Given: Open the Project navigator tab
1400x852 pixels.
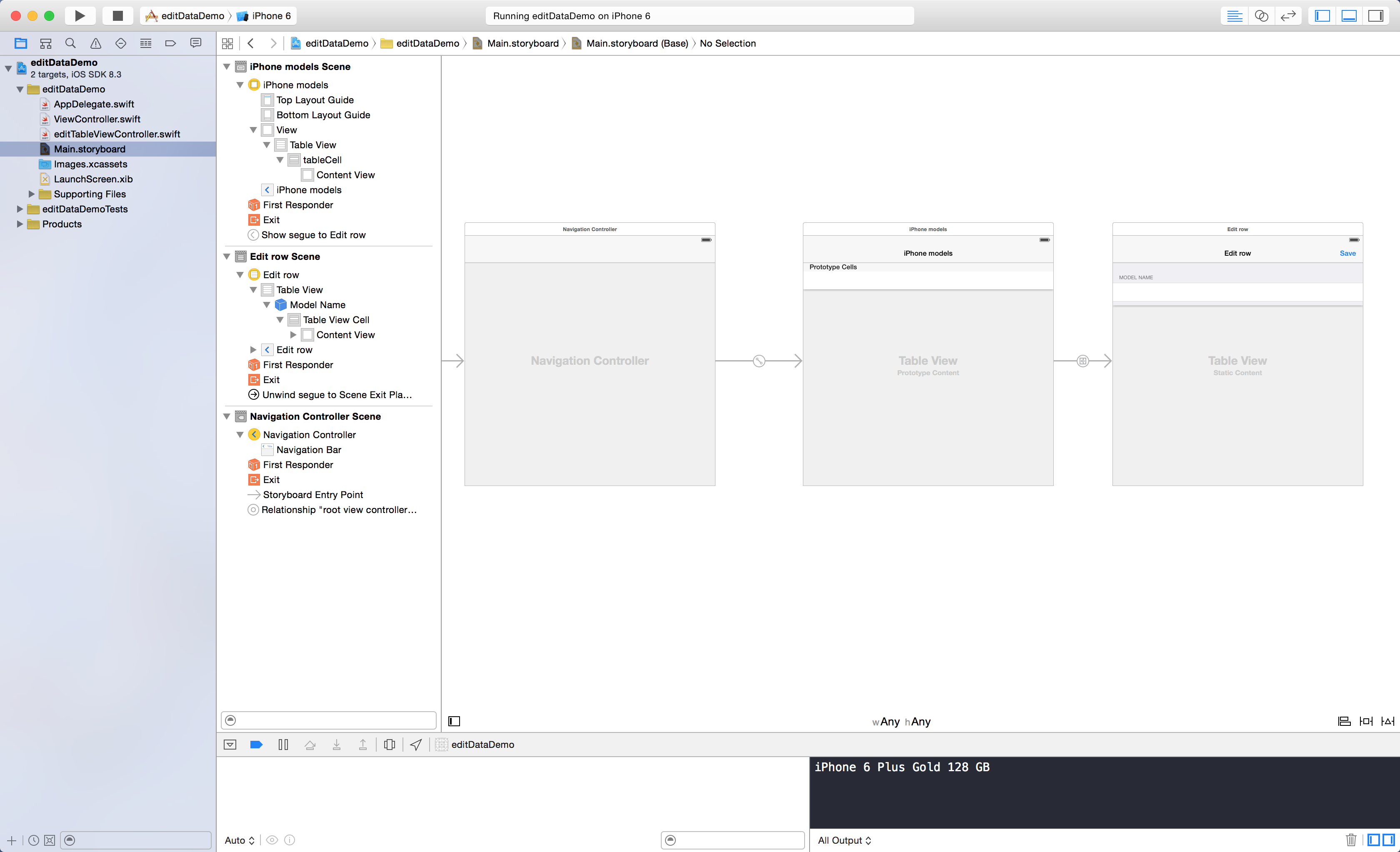Looking at the screenshot, I should pos(21,43).
